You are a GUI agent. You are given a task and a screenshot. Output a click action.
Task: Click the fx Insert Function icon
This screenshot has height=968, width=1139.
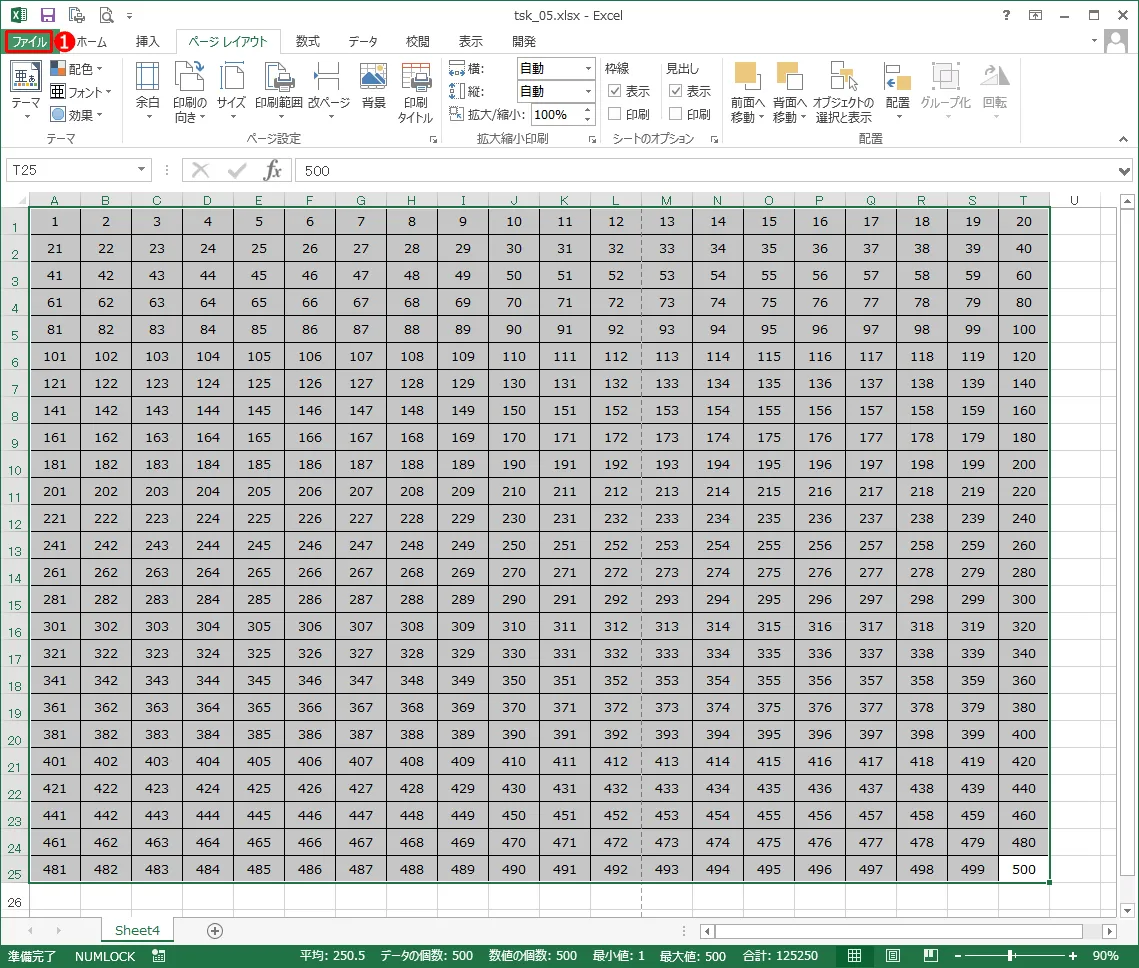point(272,171)
